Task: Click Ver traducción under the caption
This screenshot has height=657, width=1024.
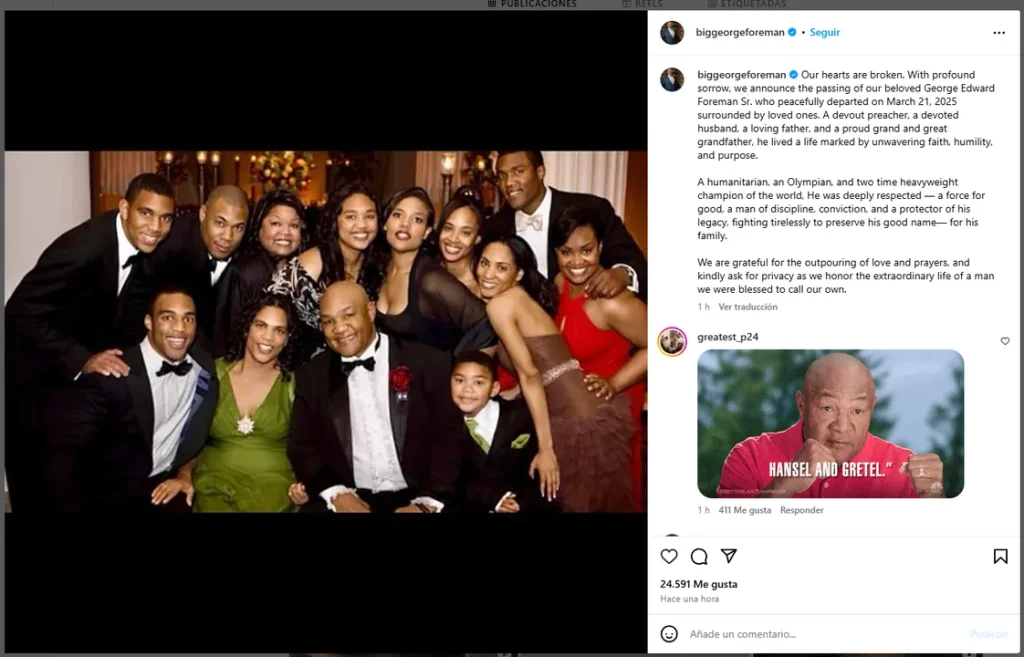Action: (x=748, y=307)
